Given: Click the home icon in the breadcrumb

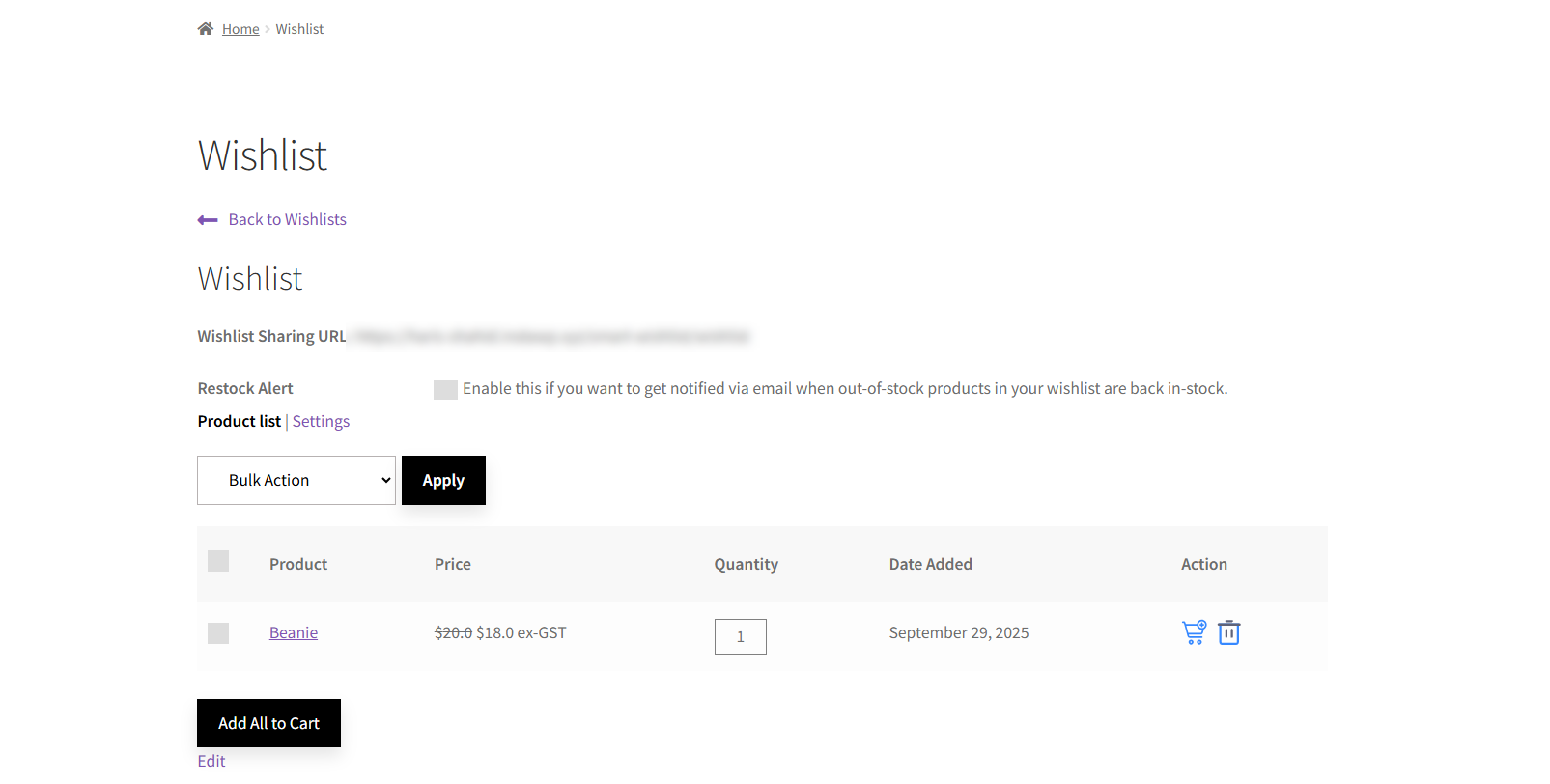Looking at the screenshot, I should 205,29.
